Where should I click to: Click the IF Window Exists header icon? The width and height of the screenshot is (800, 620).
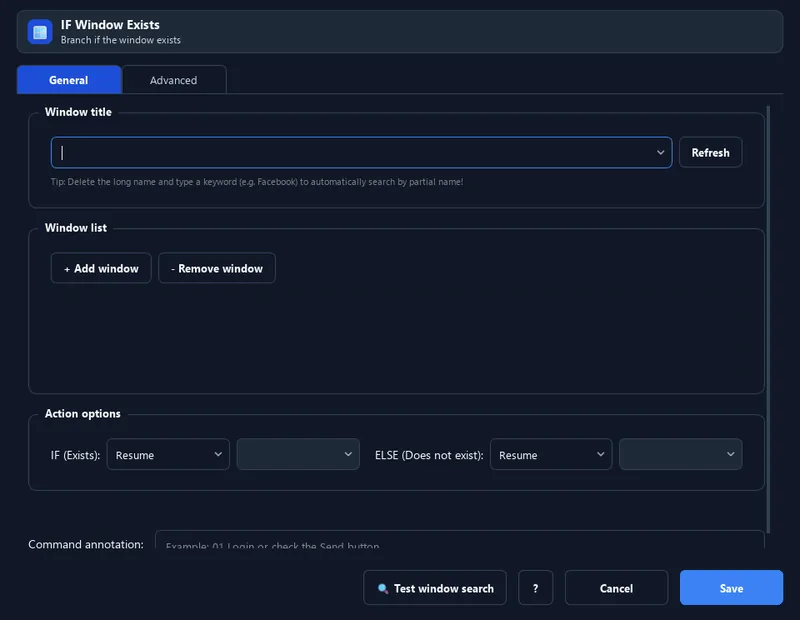point(40,32)
